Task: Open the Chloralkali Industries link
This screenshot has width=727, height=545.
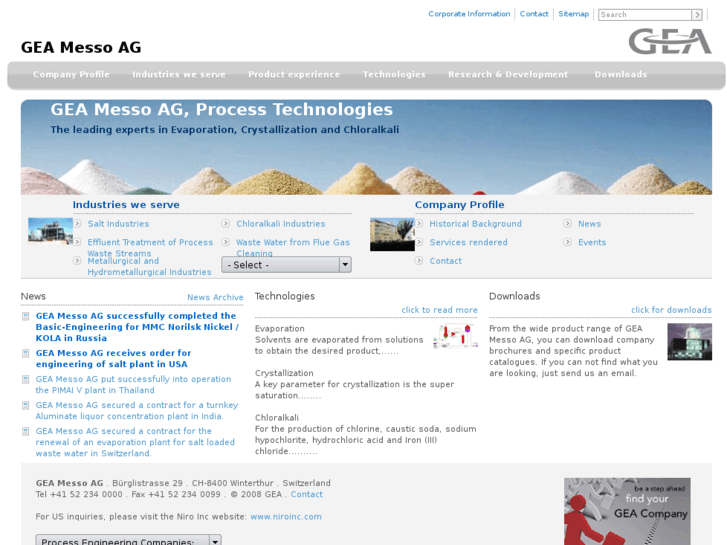Action: click(x=281, y=224)
